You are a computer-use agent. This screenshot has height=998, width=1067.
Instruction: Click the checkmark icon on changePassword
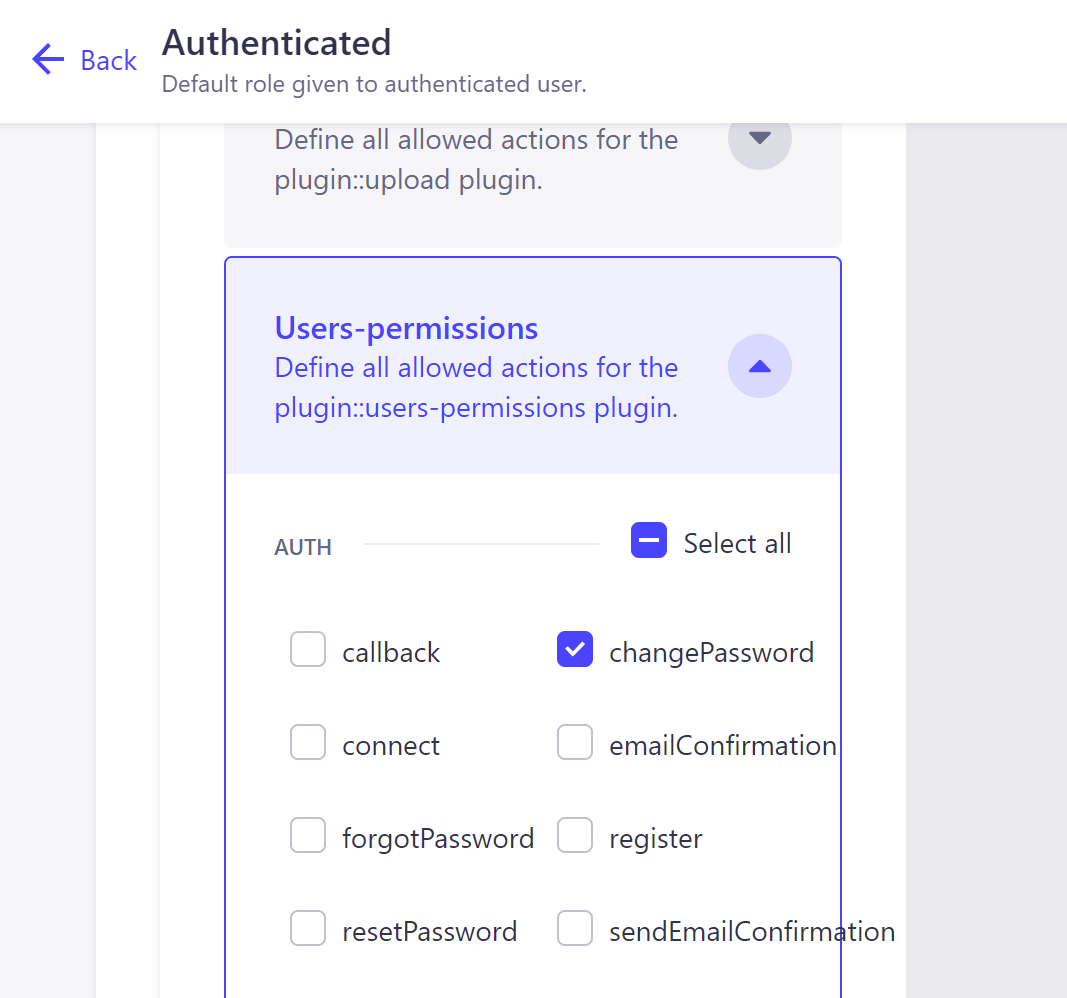[575, 649]
